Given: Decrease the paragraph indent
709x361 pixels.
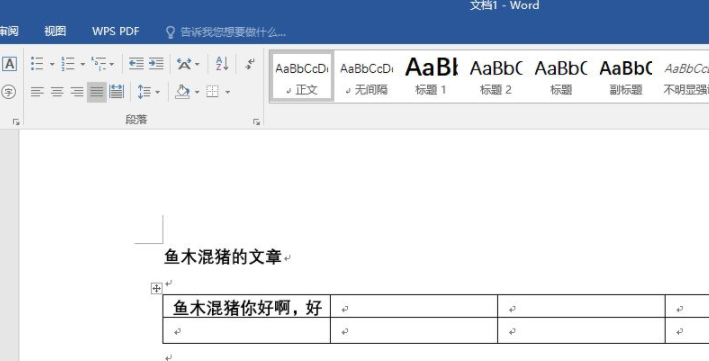Looking at the screenshot, I should (136, 64).
